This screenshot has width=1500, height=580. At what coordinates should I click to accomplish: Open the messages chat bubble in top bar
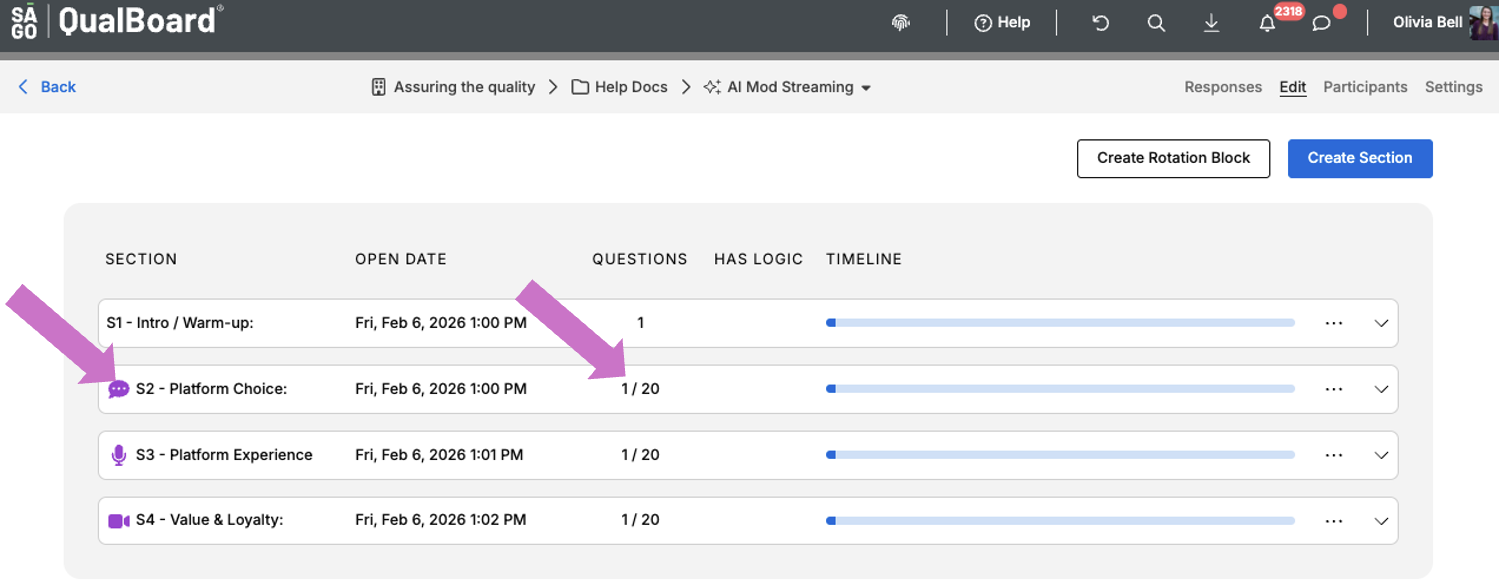click(x=1320, y=22)
